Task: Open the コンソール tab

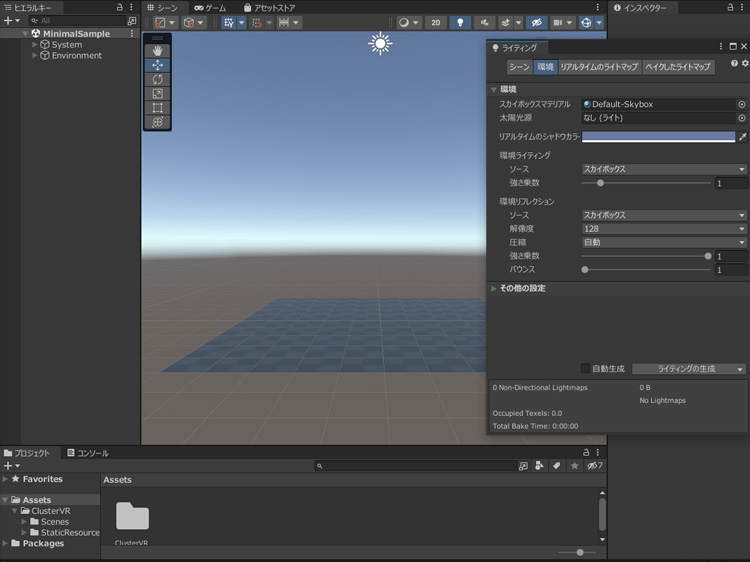Action: pos(87,453)
